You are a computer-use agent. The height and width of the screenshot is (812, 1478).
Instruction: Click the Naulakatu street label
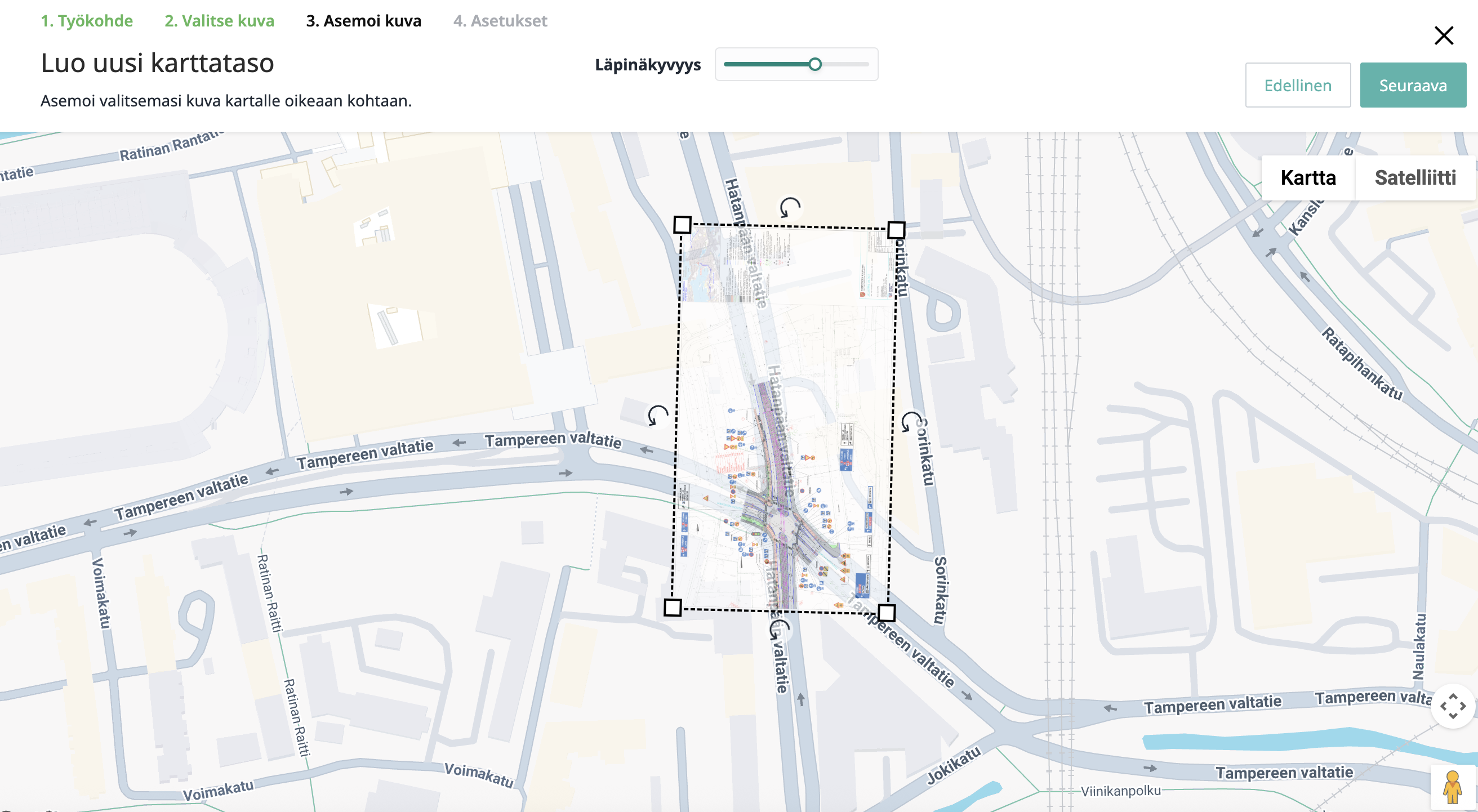click(x=1418, y=647)
